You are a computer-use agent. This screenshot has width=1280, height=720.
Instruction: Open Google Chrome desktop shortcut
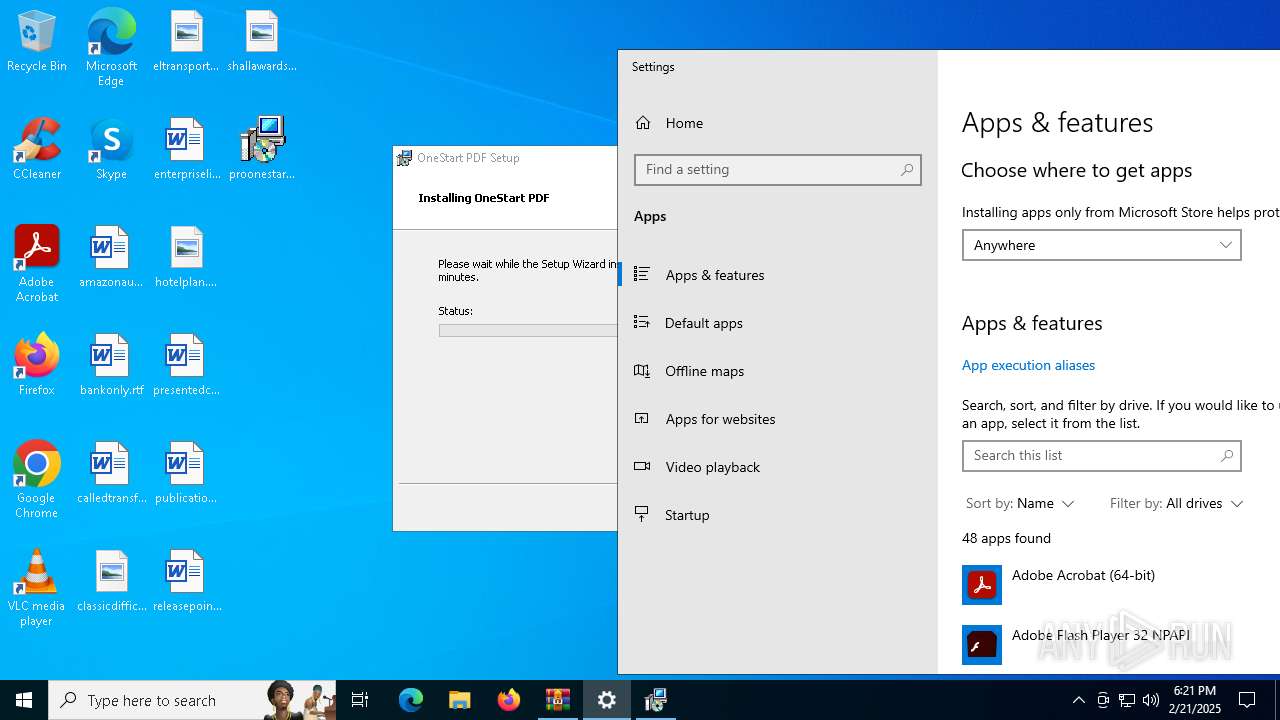37,480
